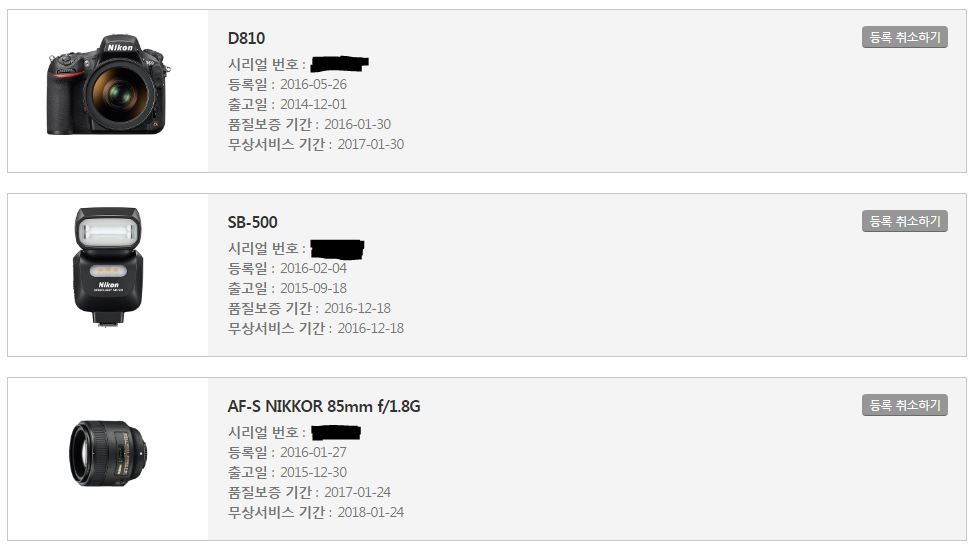The height and width of the screenshot is (547, 976).
Task: Cancel registration for the SB-500
Action: click(904, 221)
